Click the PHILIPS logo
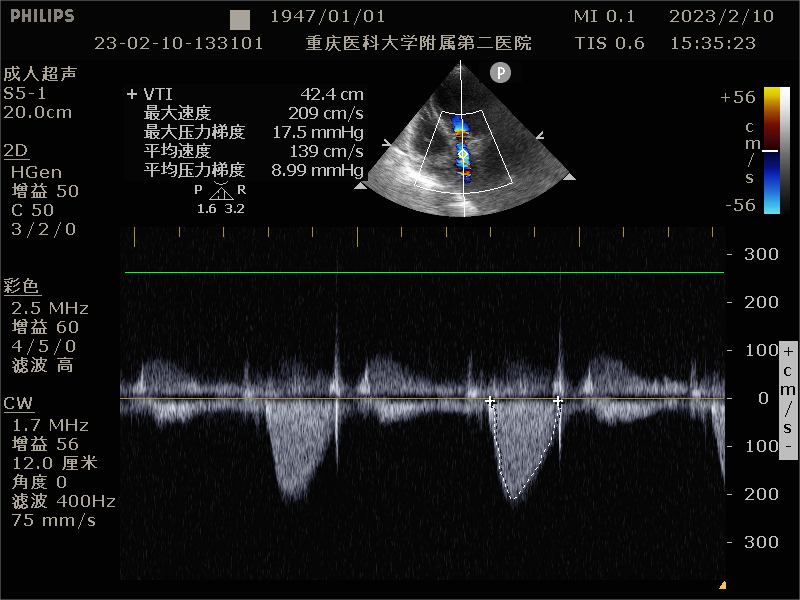 point(40,17)
